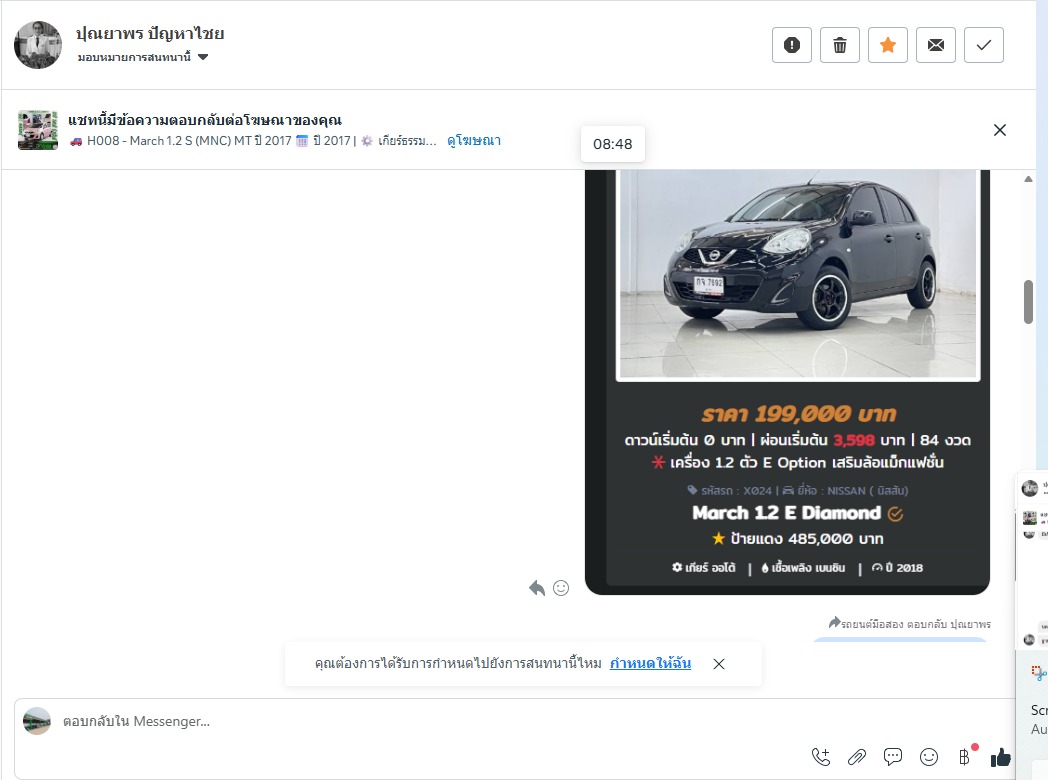
Task: Open the Baht payment request icon
Action: click(964, 757)
